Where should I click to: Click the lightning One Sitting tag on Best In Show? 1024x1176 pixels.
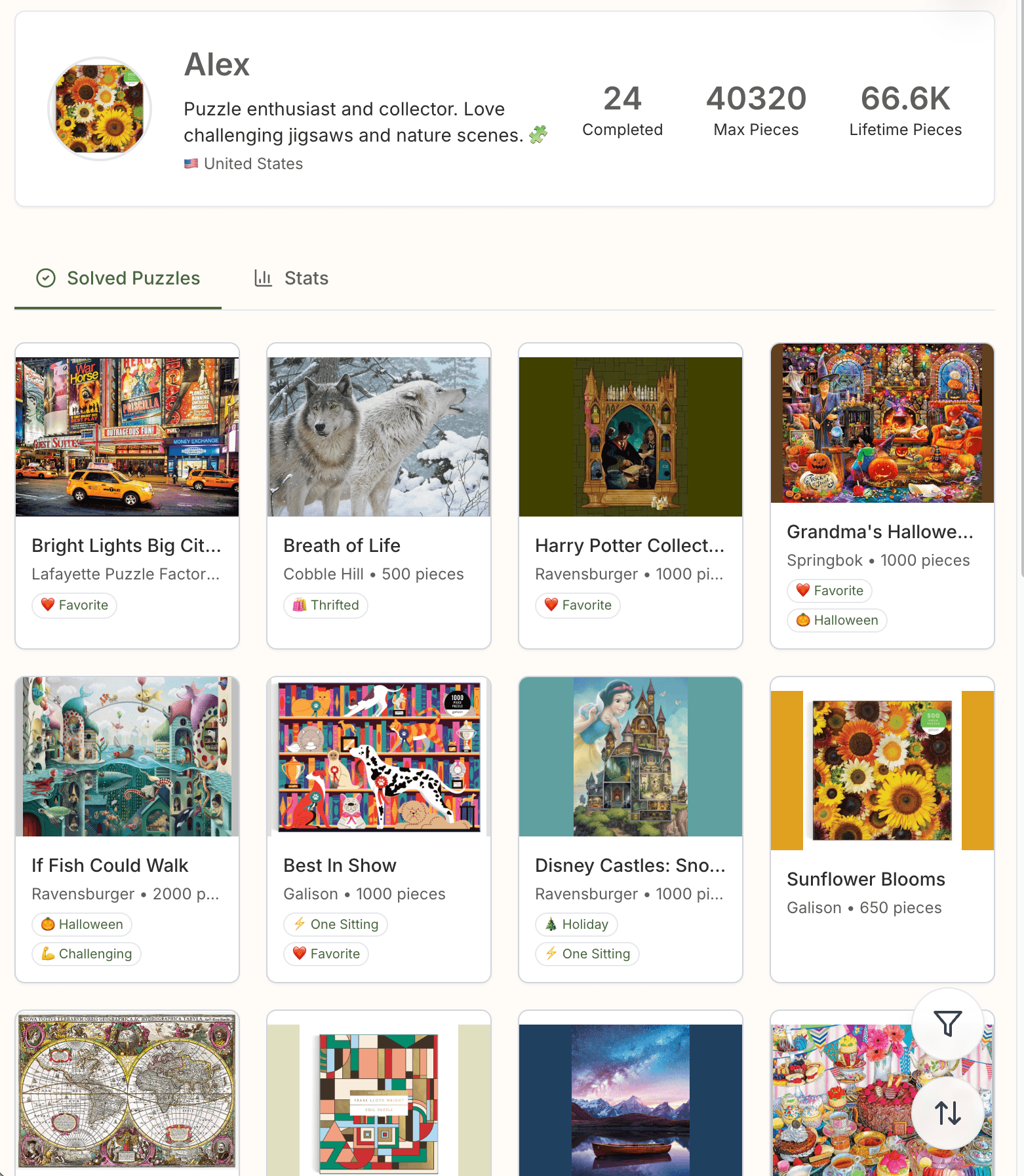335,924
